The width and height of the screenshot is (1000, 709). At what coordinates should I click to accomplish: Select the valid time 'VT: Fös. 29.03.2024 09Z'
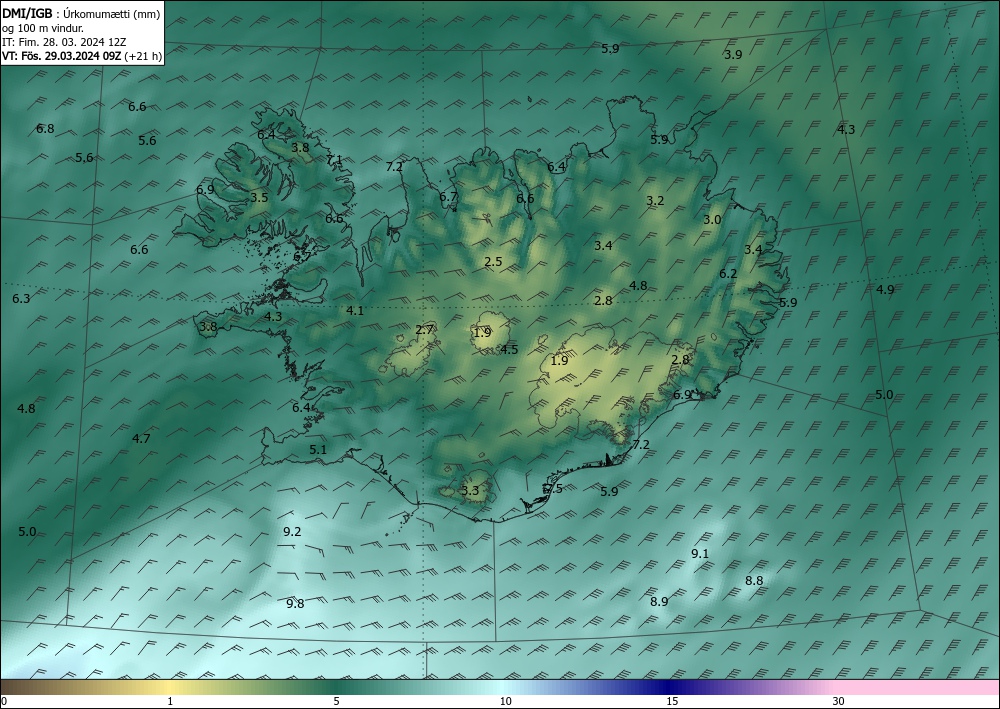[x=61, y=56]
